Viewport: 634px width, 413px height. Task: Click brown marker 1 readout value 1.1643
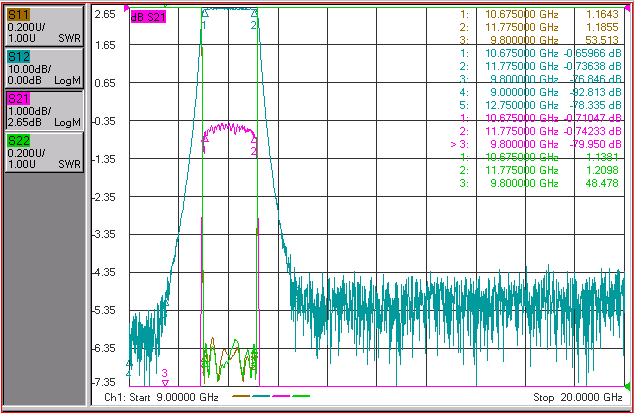pyautogui.click(x=602, y=14)
